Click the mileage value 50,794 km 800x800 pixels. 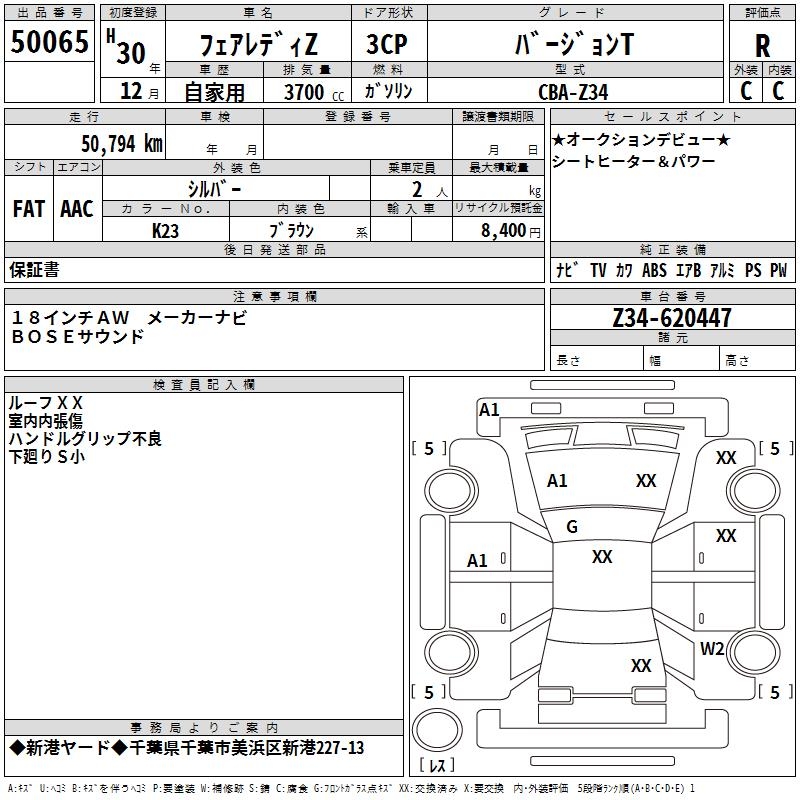121,144
